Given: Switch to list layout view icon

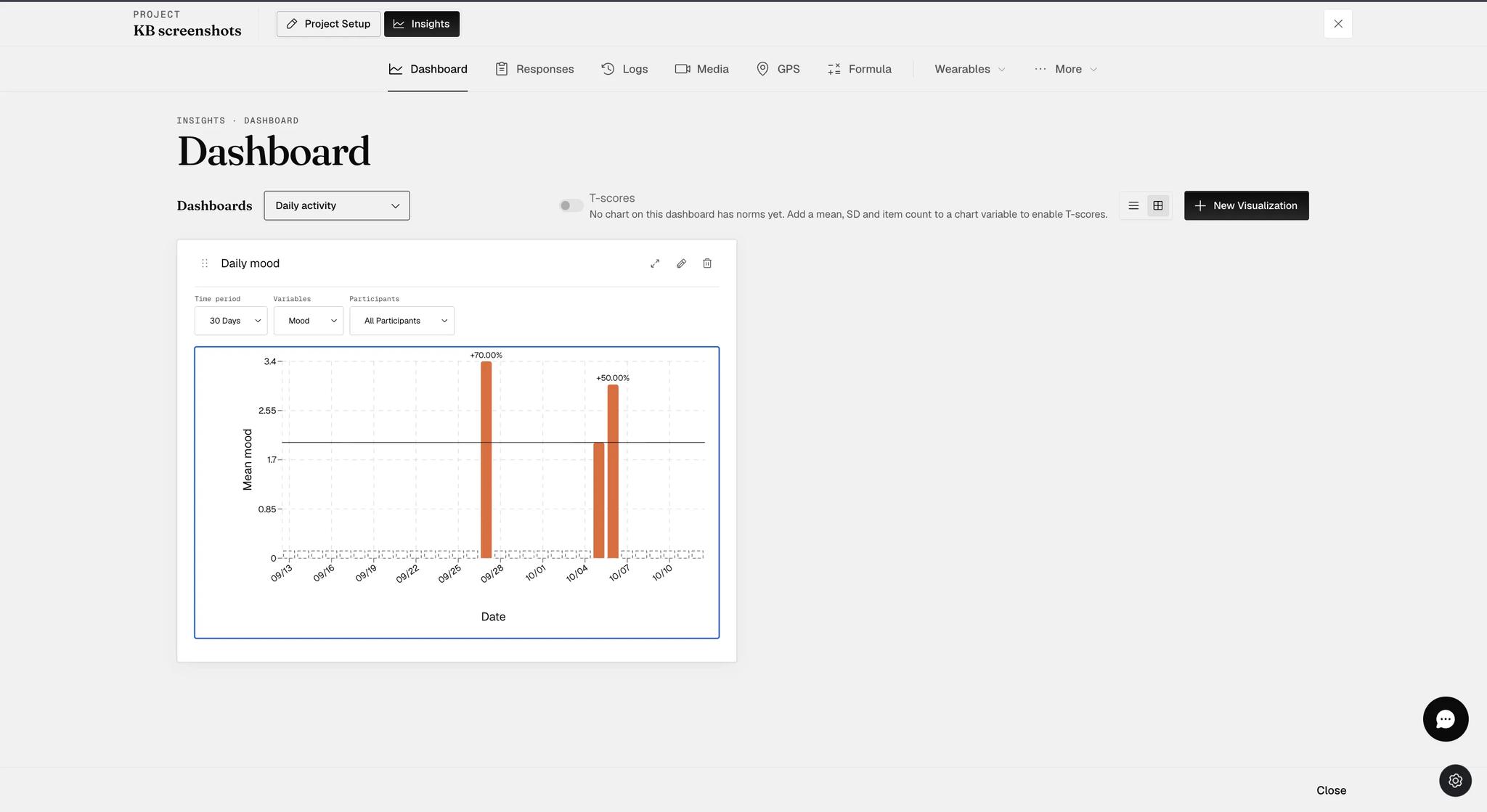Looking at the screenshot, I should tap(1133, 205).
